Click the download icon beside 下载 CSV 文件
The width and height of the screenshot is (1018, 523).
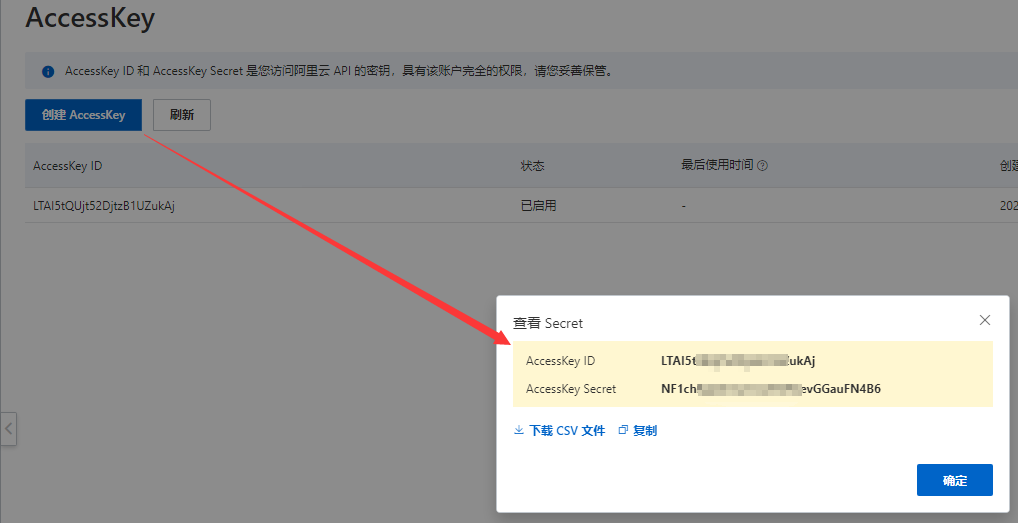[519, 430]
